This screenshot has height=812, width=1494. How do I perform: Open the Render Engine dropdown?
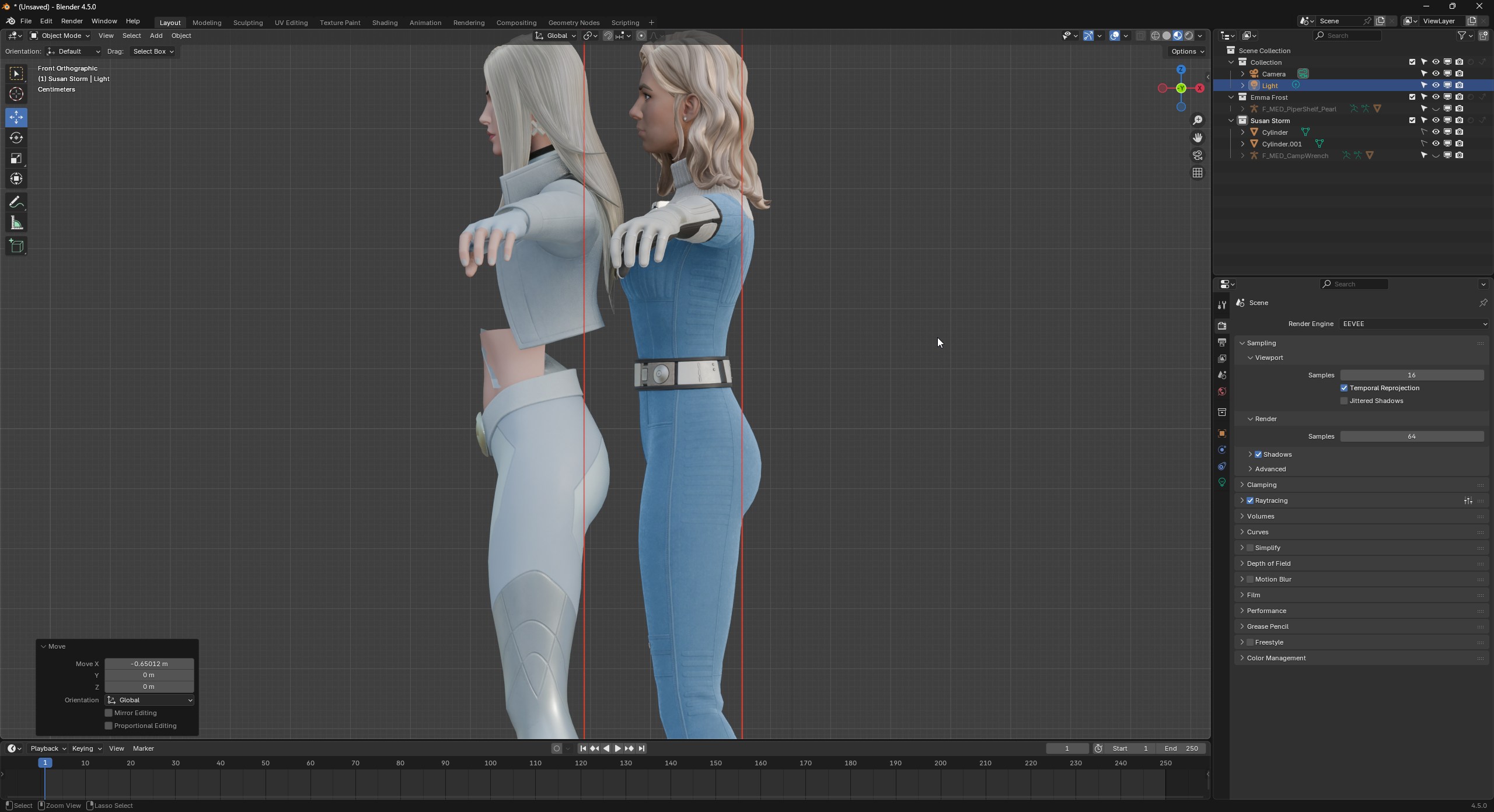[1413, 324]
